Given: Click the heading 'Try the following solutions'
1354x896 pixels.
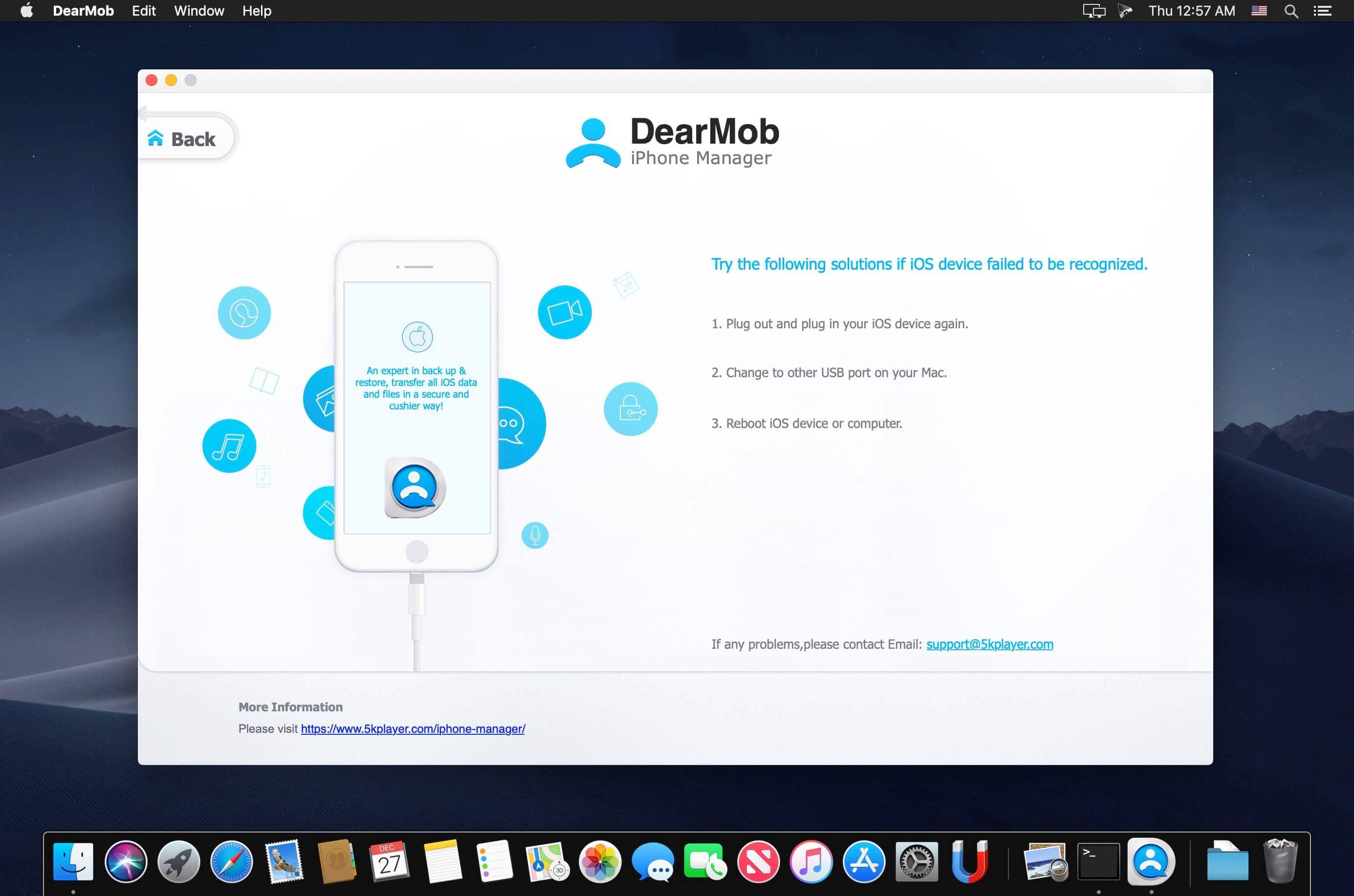Looking at the screenshot, I should [x=929, y=264].
